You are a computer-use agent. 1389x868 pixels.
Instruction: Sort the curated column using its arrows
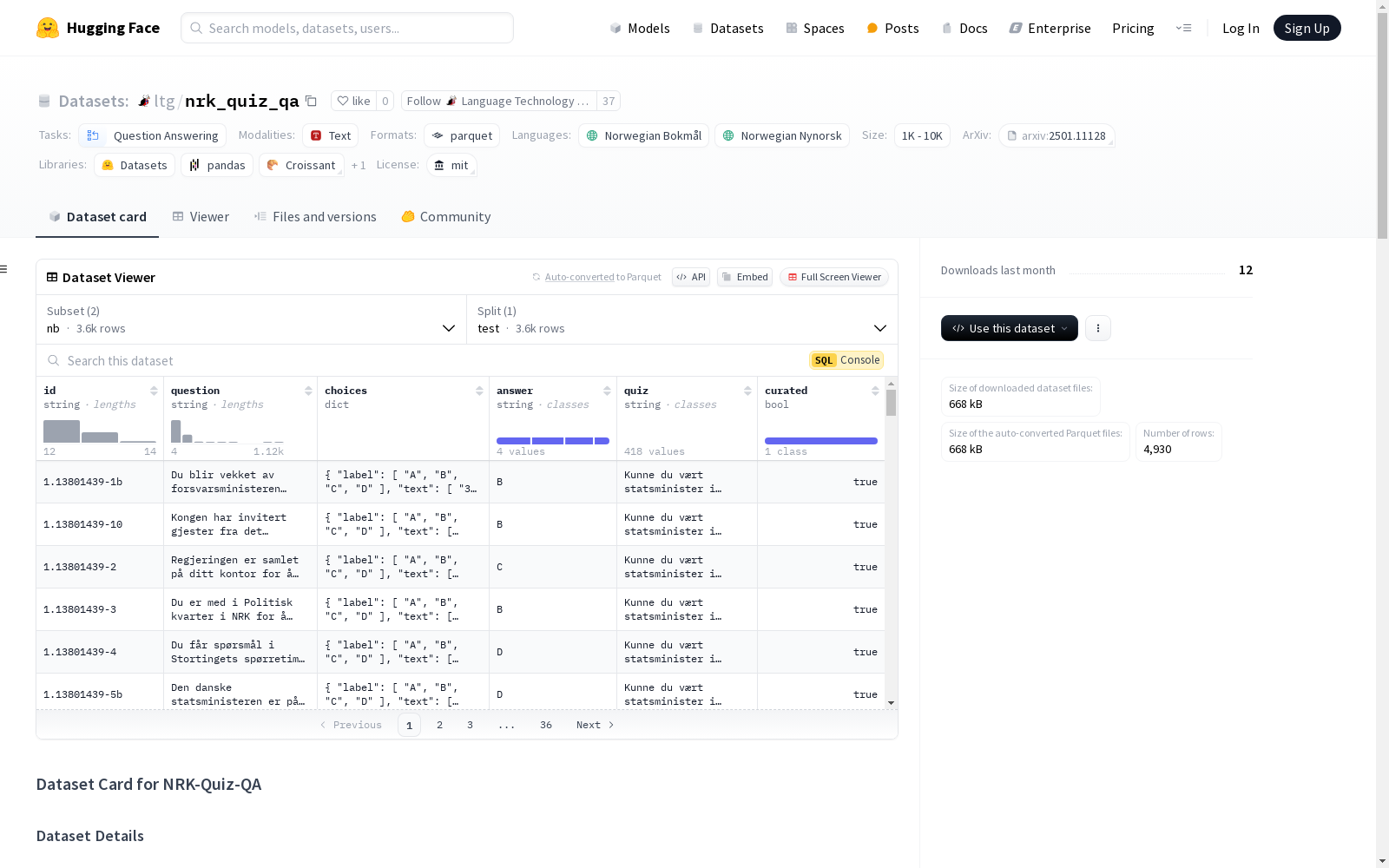[875, 391]
